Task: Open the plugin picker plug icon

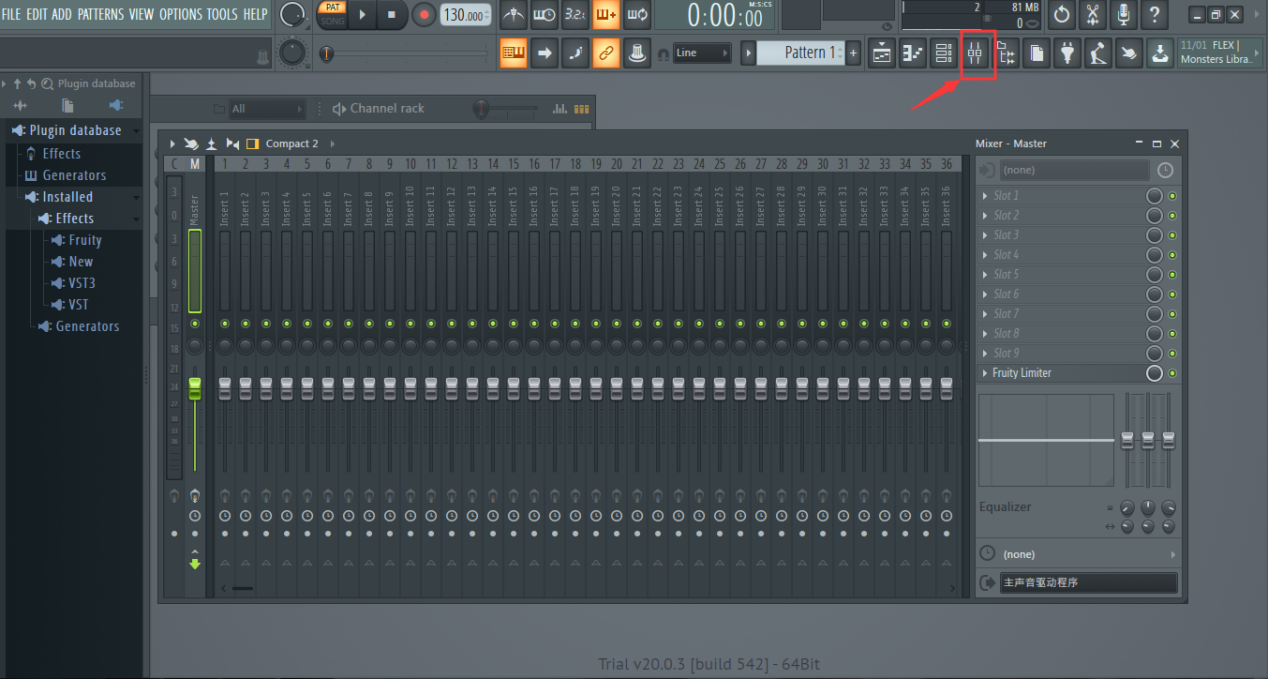Action: pos(1068,53)
